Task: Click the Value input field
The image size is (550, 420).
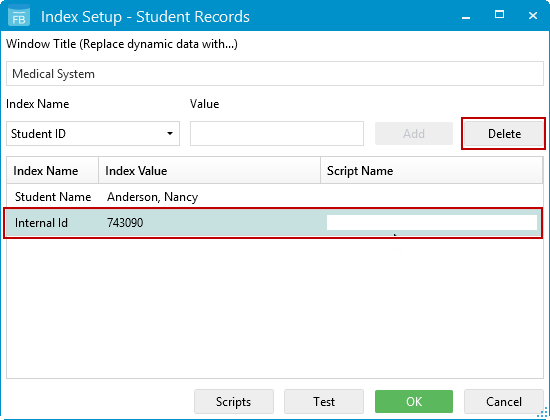Action: [x=277, y=134]
